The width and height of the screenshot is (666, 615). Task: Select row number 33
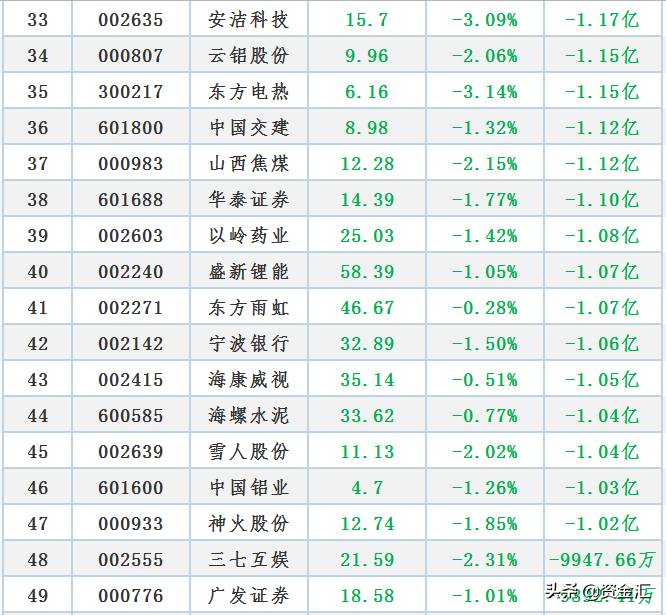(x=38, y=20)
